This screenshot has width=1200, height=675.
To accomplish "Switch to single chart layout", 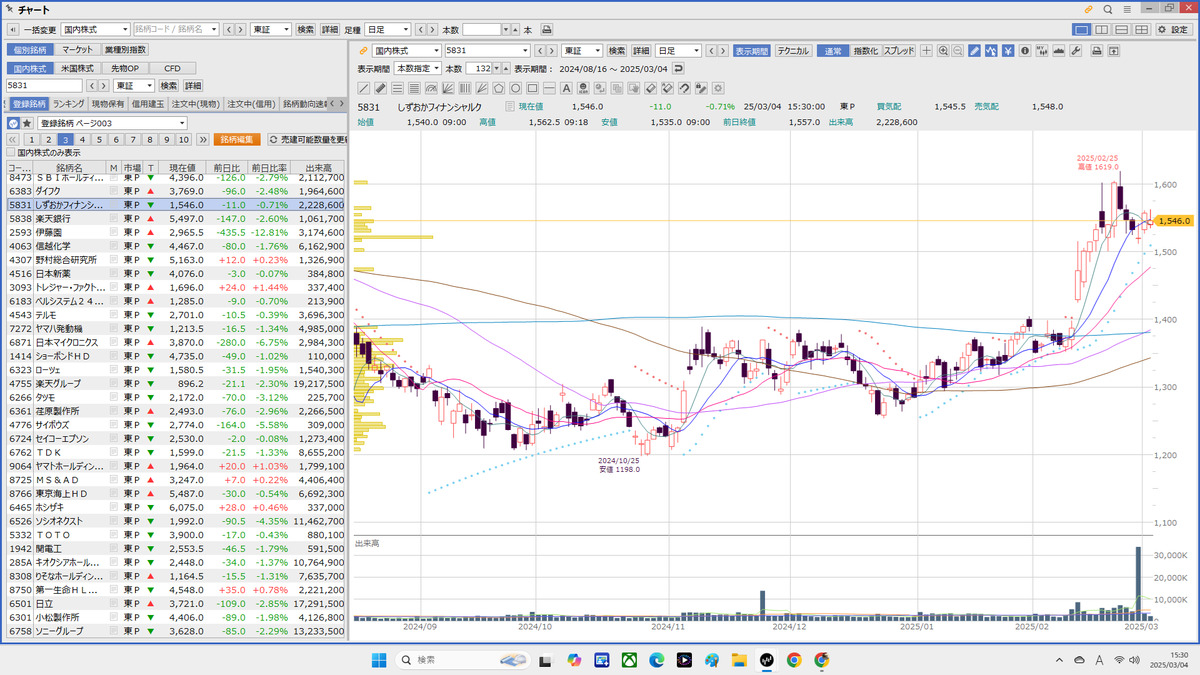I will point(1081,30).
